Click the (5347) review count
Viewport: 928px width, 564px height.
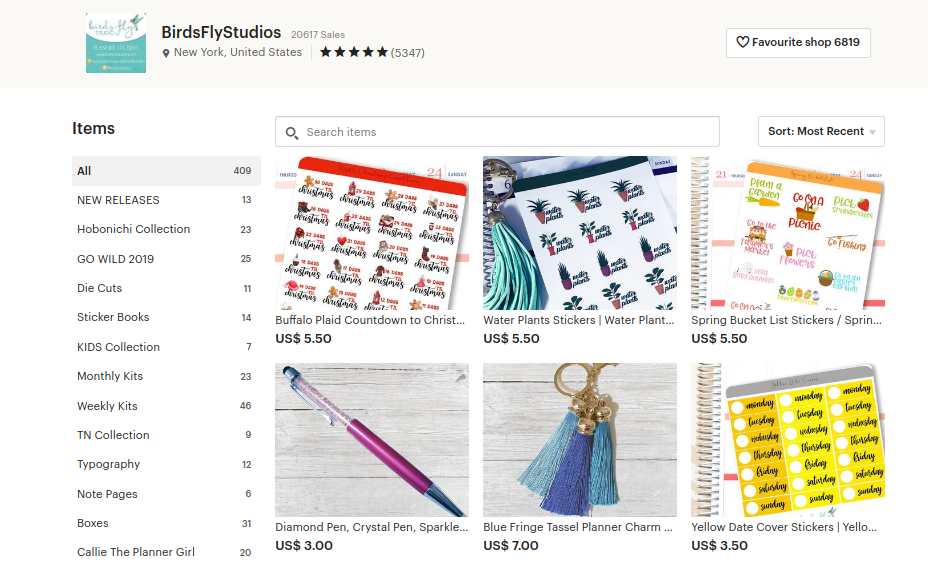(408, 53)
